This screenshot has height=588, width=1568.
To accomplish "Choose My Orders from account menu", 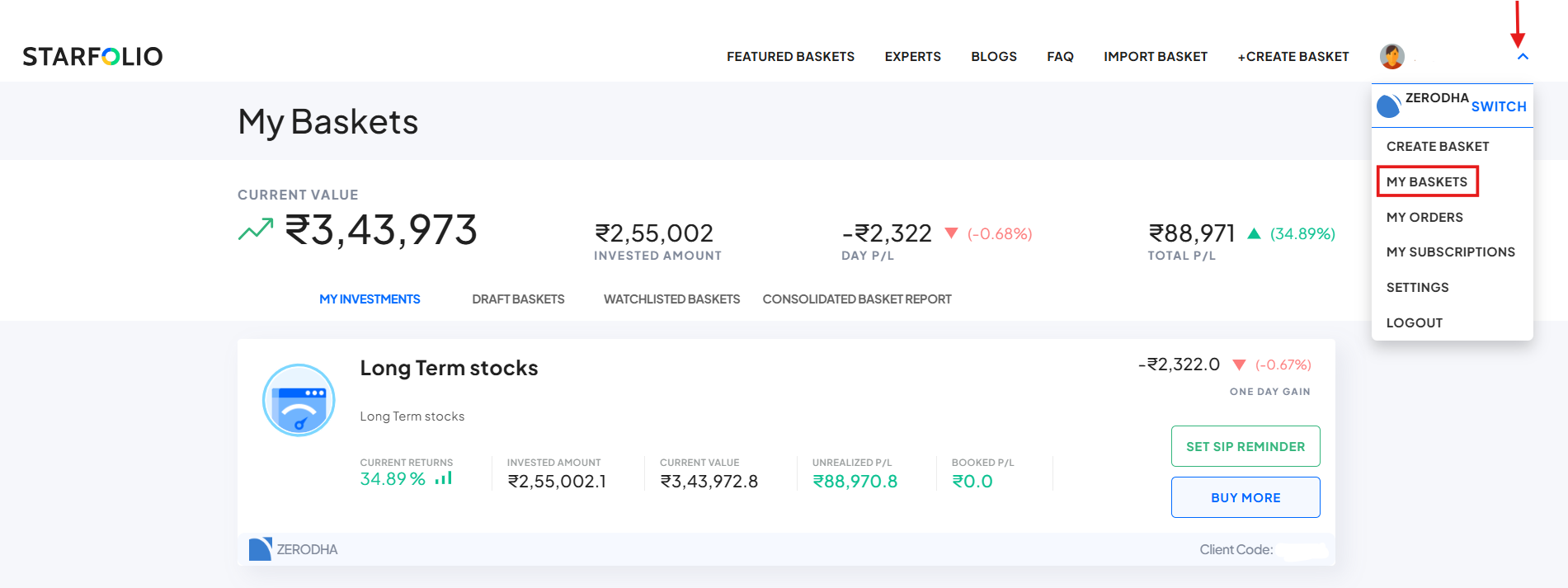I will click(1424, 217).
